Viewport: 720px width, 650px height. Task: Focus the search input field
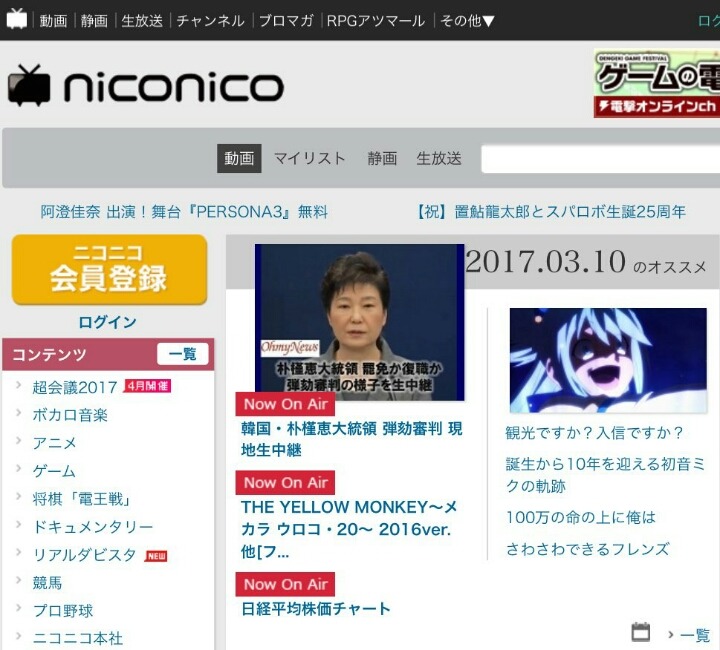tap(600, 159)
